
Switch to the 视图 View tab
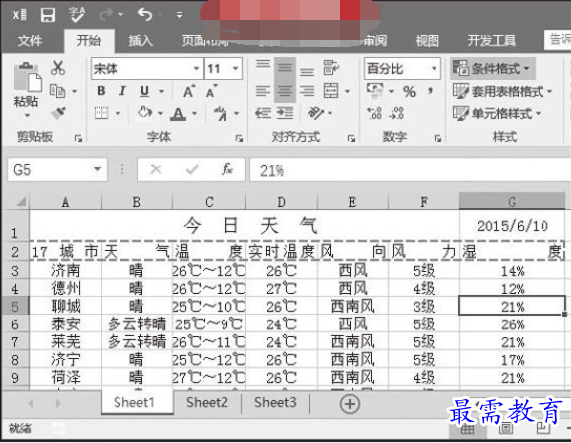coord(427,40)
